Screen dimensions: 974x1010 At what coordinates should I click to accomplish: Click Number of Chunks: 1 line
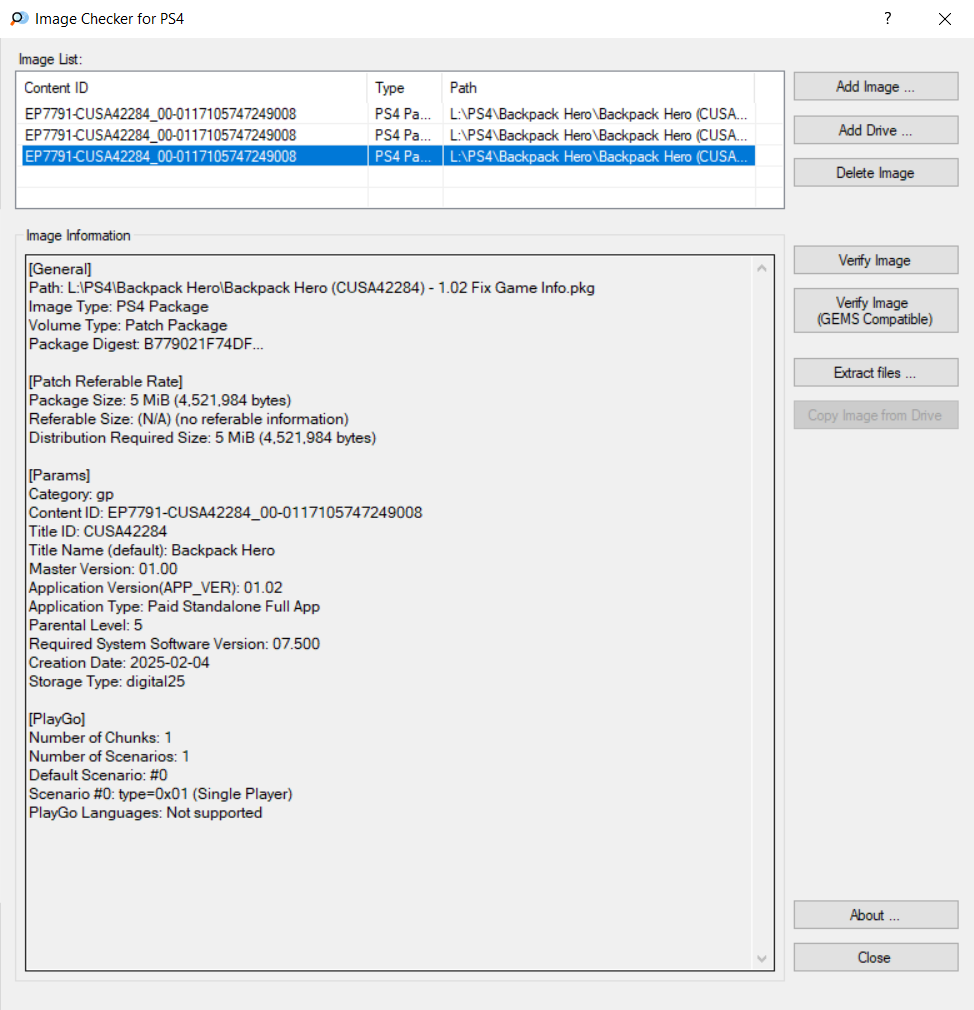tap(100, 738)
